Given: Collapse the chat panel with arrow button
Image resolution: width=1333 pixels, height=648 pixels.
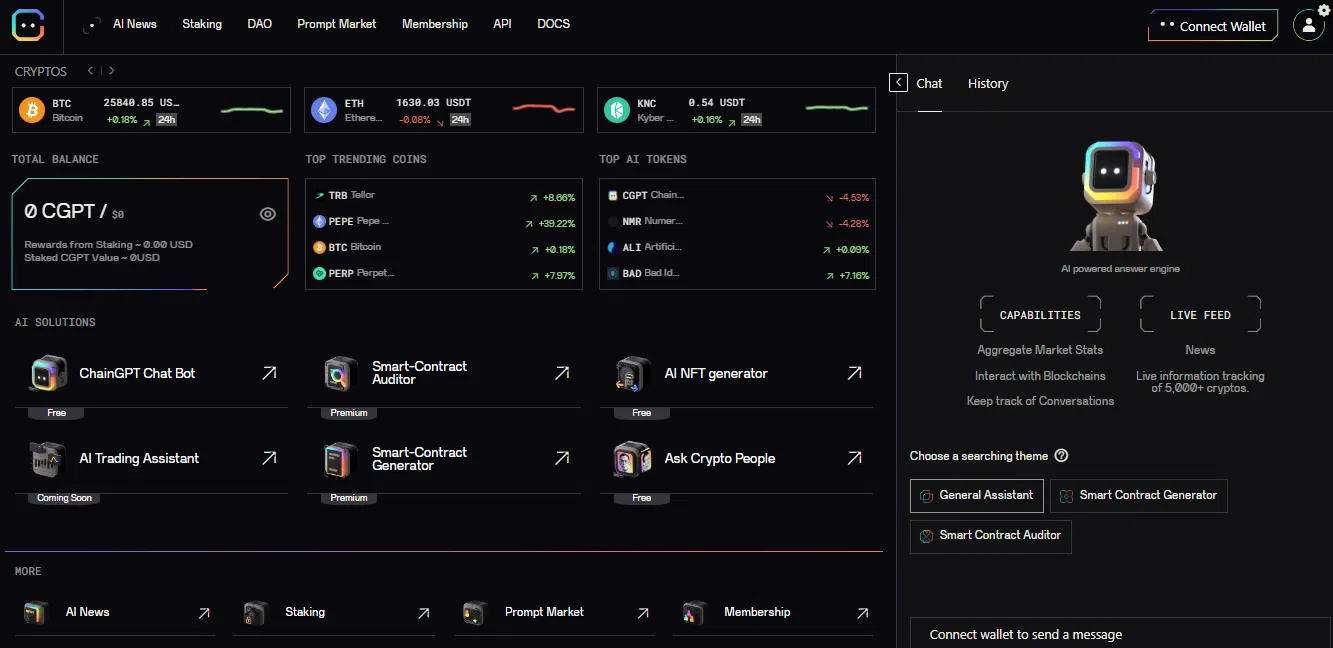Looking at the screenshot, I should [x=898, y=83].
